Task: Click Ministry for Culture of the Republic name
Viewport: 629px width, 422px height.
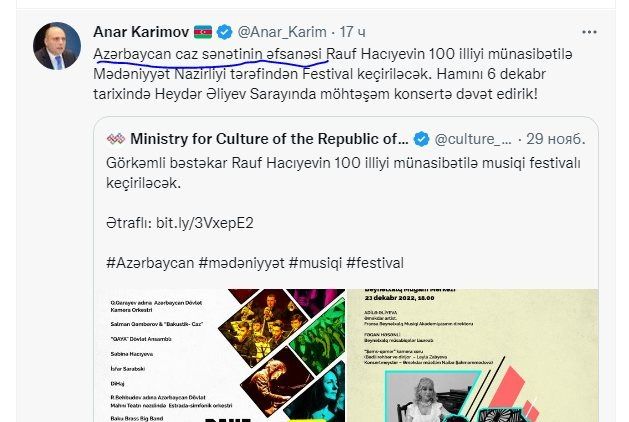Action: click(x=269, y=139)
